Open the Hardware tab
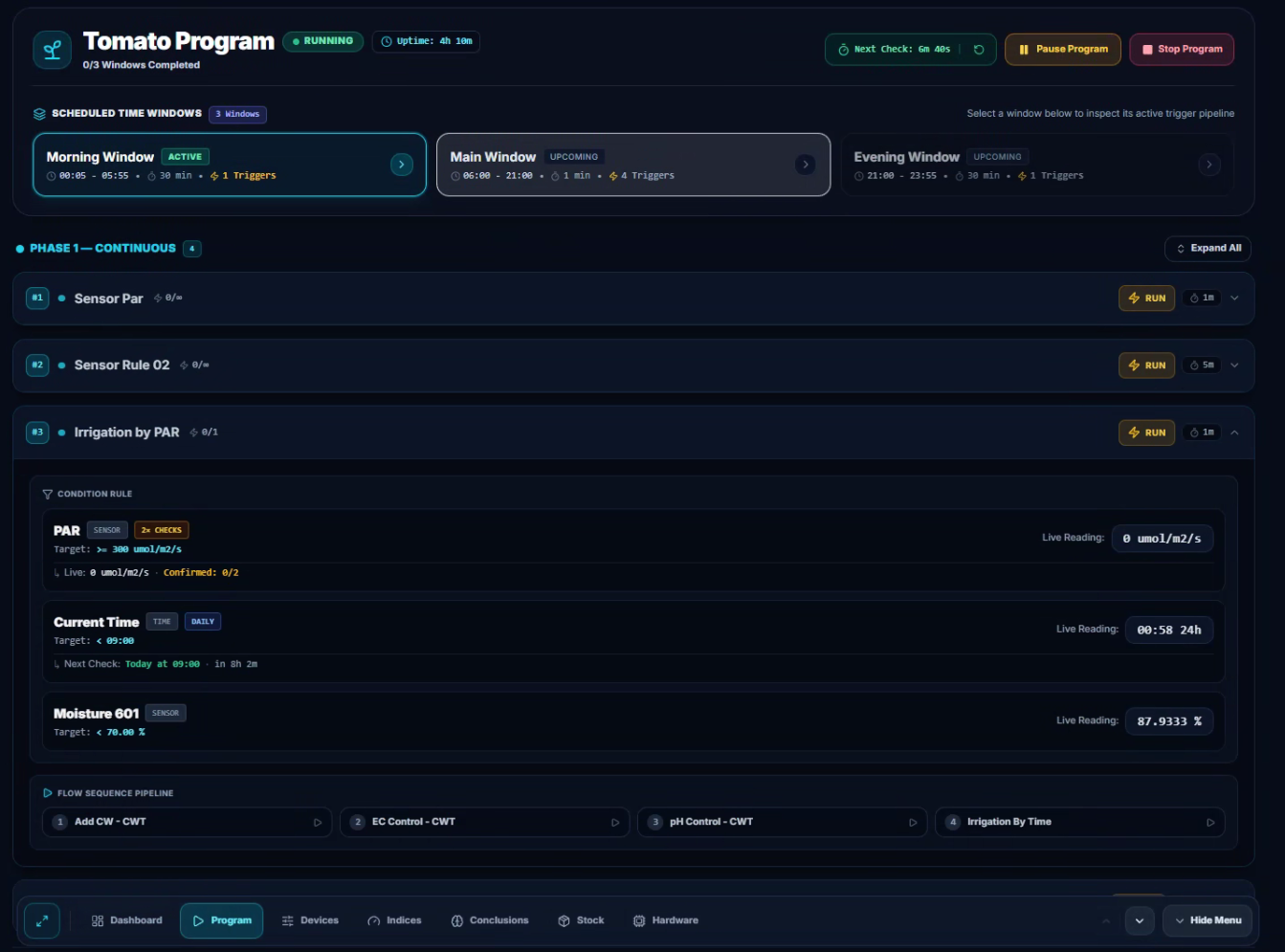 tap(666, 920)
